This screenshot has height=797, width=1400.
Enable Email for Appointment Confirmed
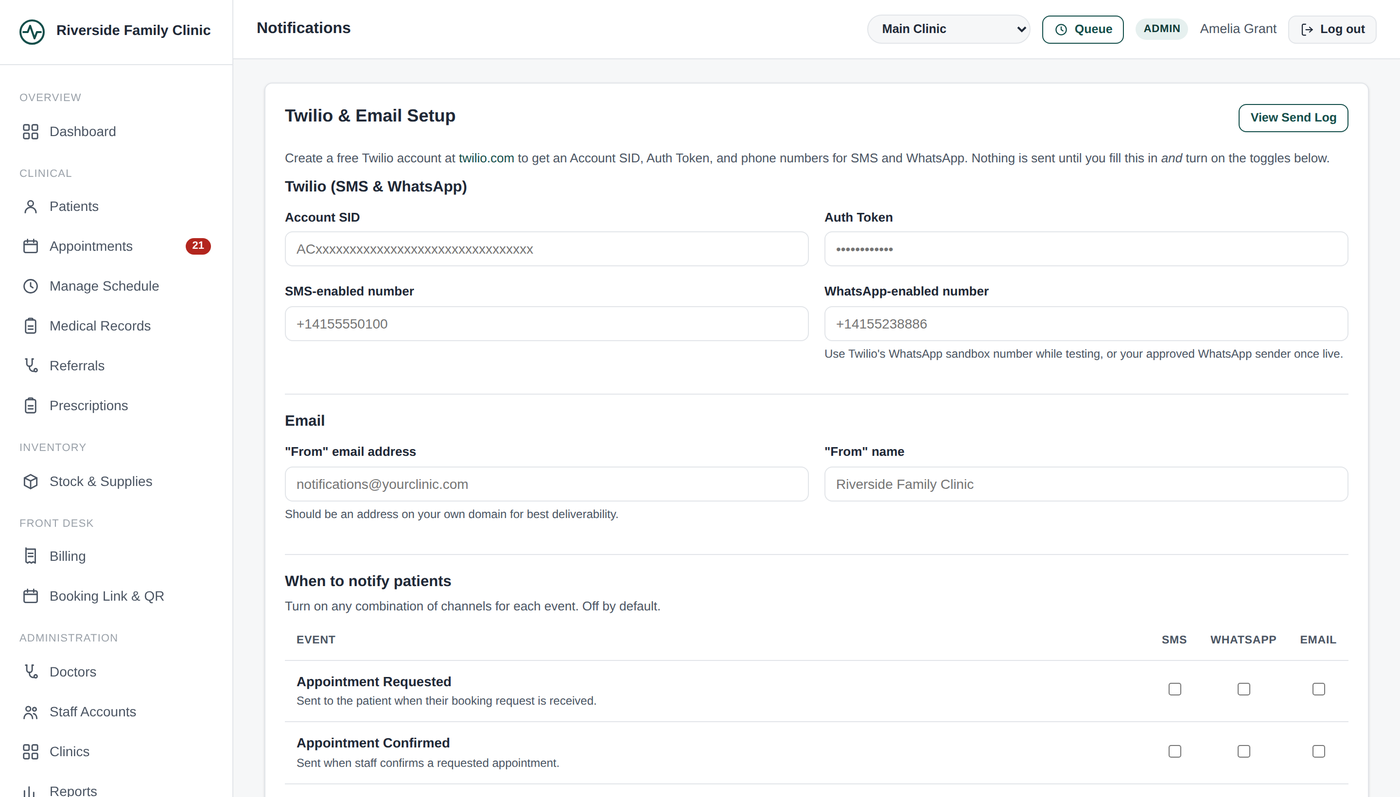pyautogui.click(x=1319, y=751)
